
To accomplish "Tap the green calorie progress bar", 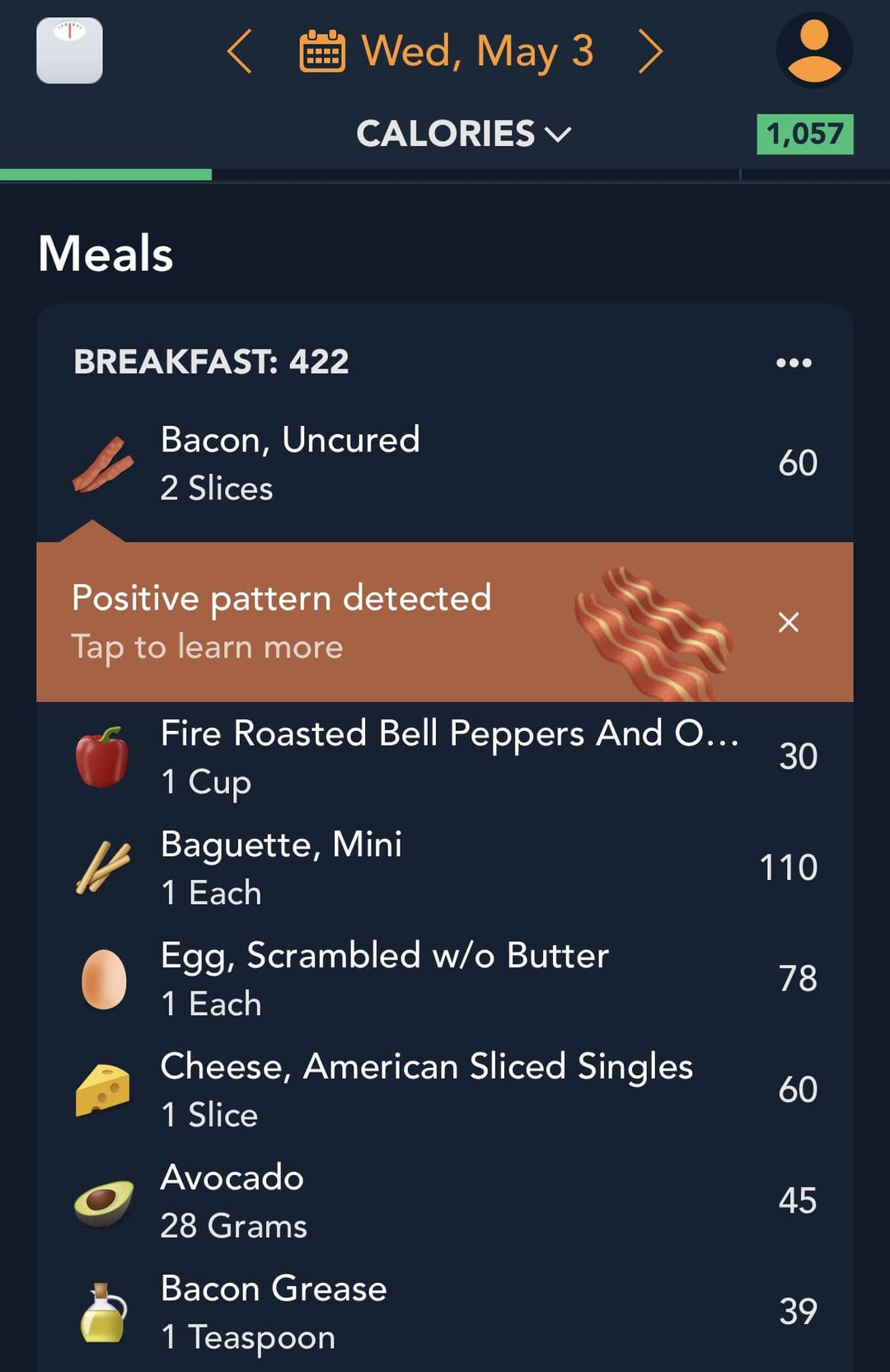I will pos(105,174).
